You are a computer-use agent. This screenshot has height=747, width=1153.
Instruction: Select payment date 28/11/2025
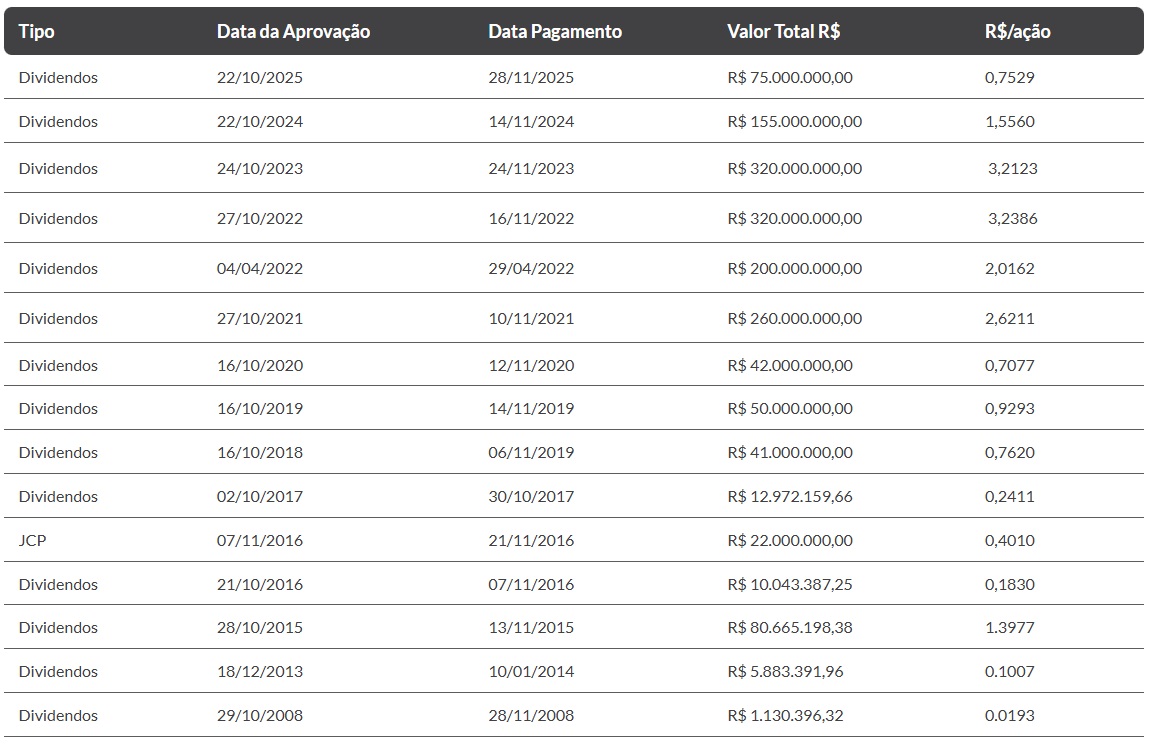(531, 77)
